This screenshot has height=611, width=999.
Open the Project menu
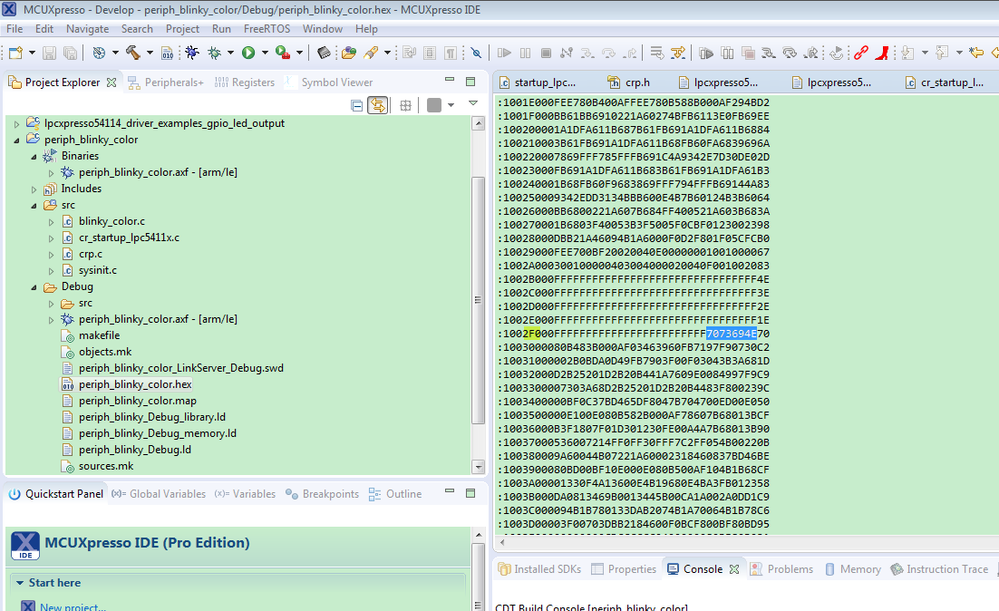(x=182, y=29)
